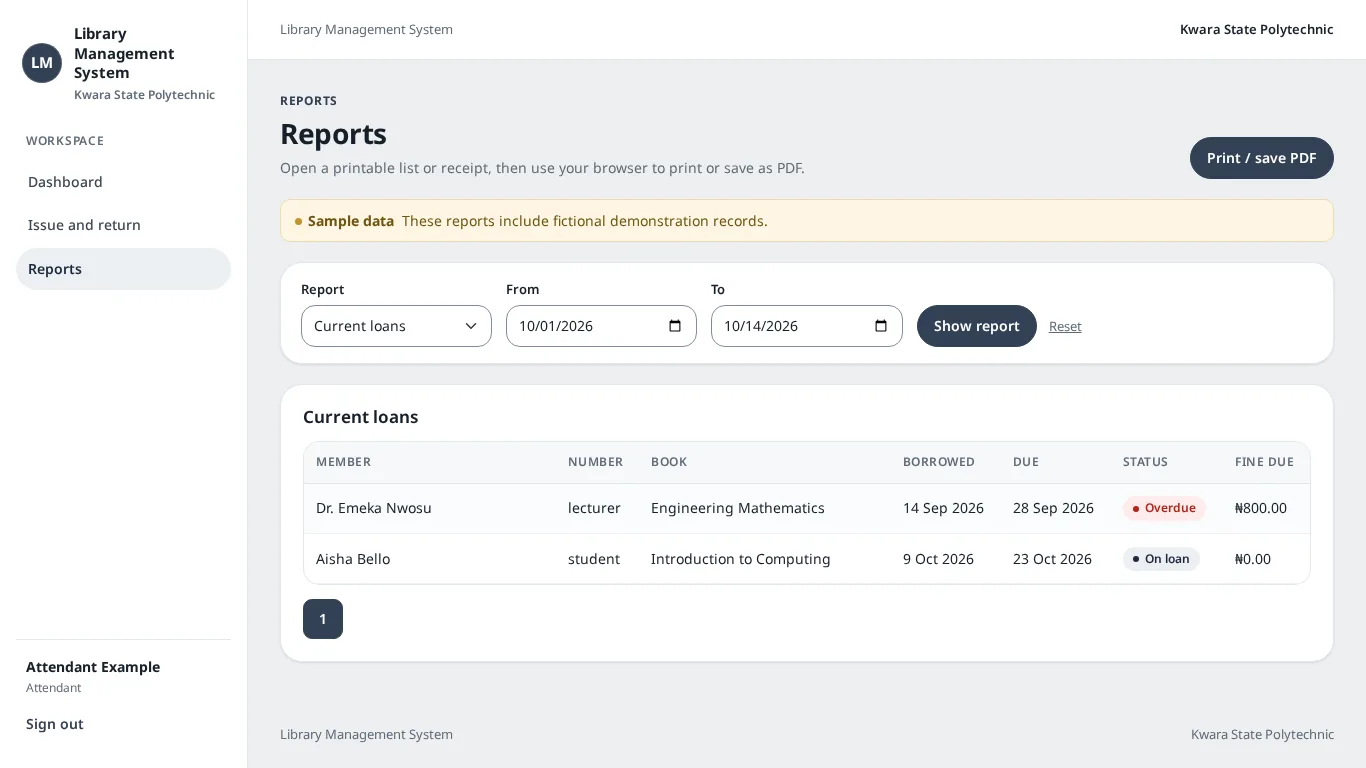Click the Overdue status badge
The image size is (1366, 768).
point(1164,508)
